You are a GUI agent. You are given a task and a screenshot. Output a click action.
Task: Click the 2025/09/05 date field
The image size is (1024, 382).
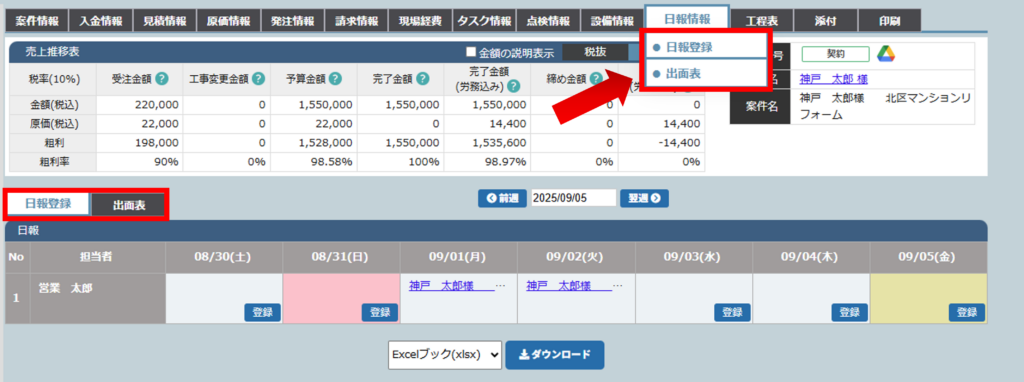(x=573, y=198)
